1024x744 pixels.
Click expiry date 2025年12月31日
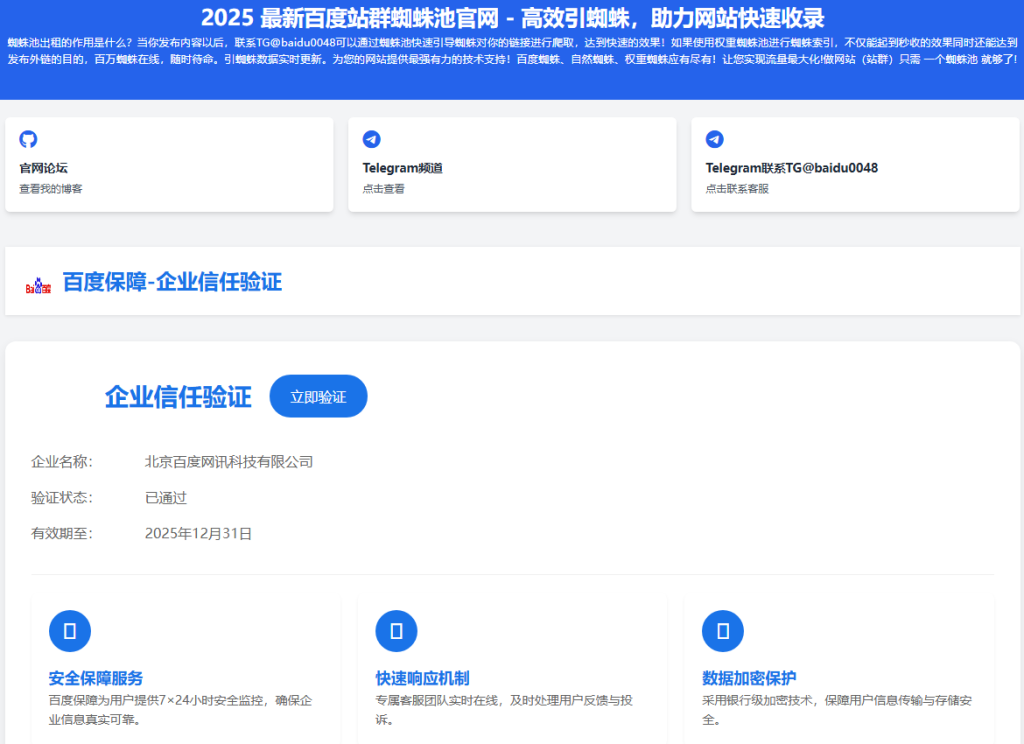[199, 534]
